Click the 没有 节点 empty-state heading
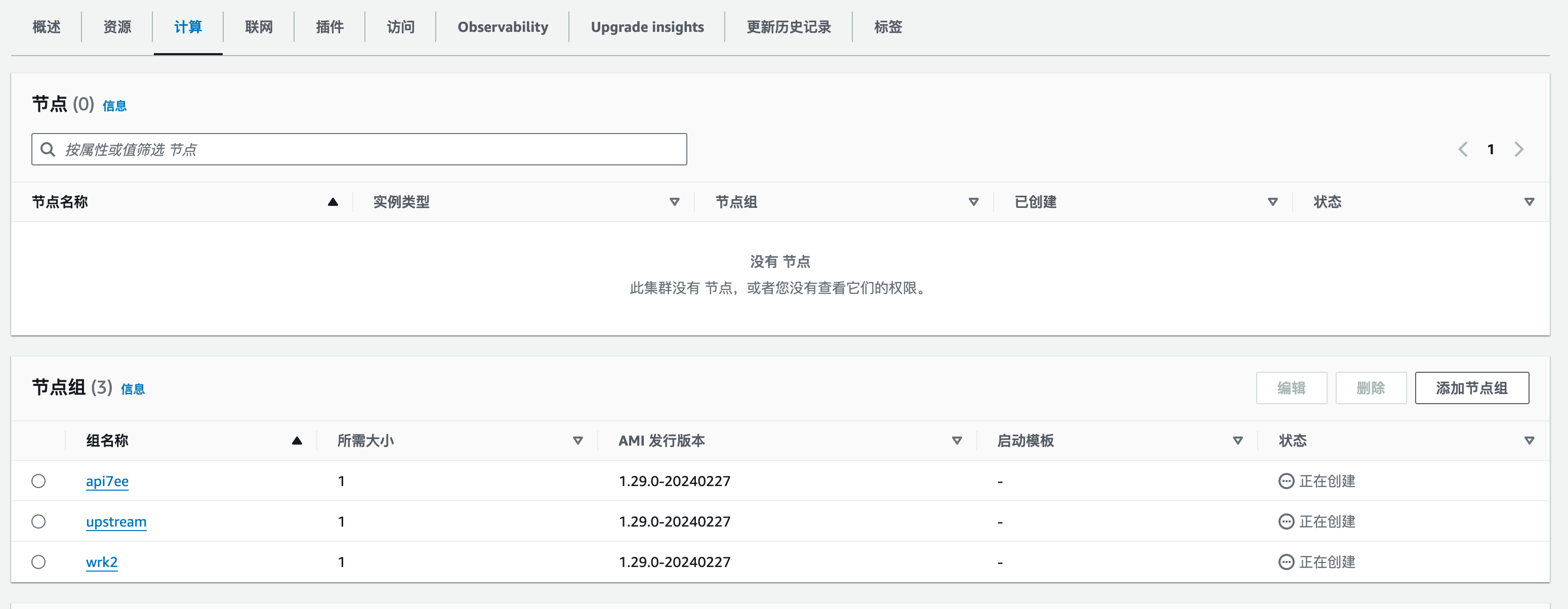 click(780, 262)
